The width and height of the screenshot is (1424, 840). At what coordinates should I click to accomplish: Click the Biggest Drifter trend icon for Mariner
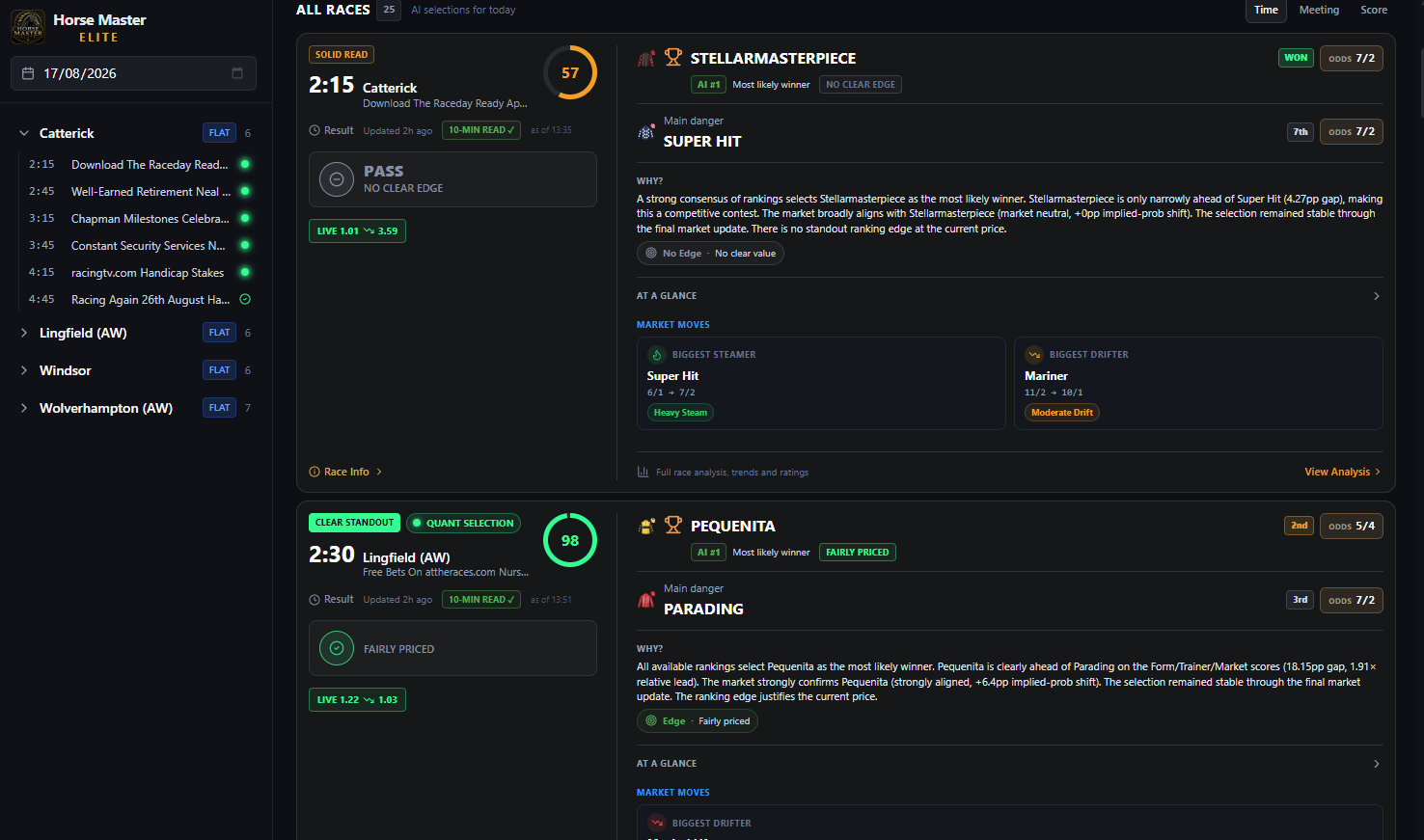click(x=1034, y=355)
